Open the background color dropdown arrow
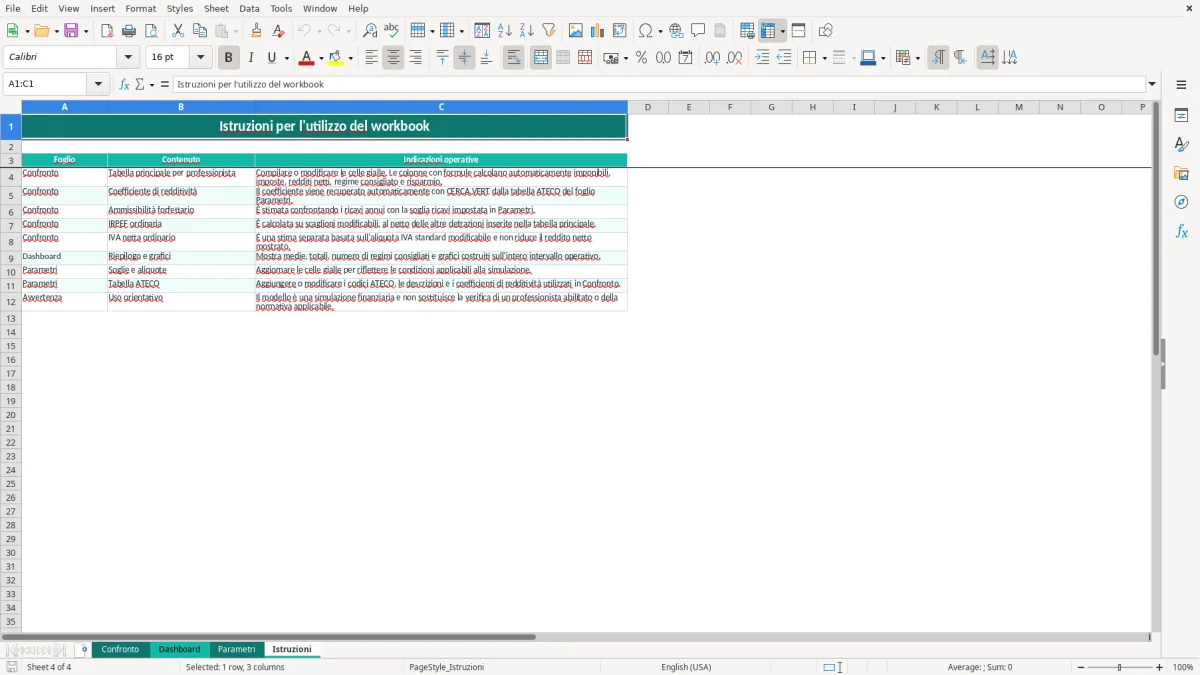The width and height of the screenshot is (1200, 675). (x=351, y=58)
